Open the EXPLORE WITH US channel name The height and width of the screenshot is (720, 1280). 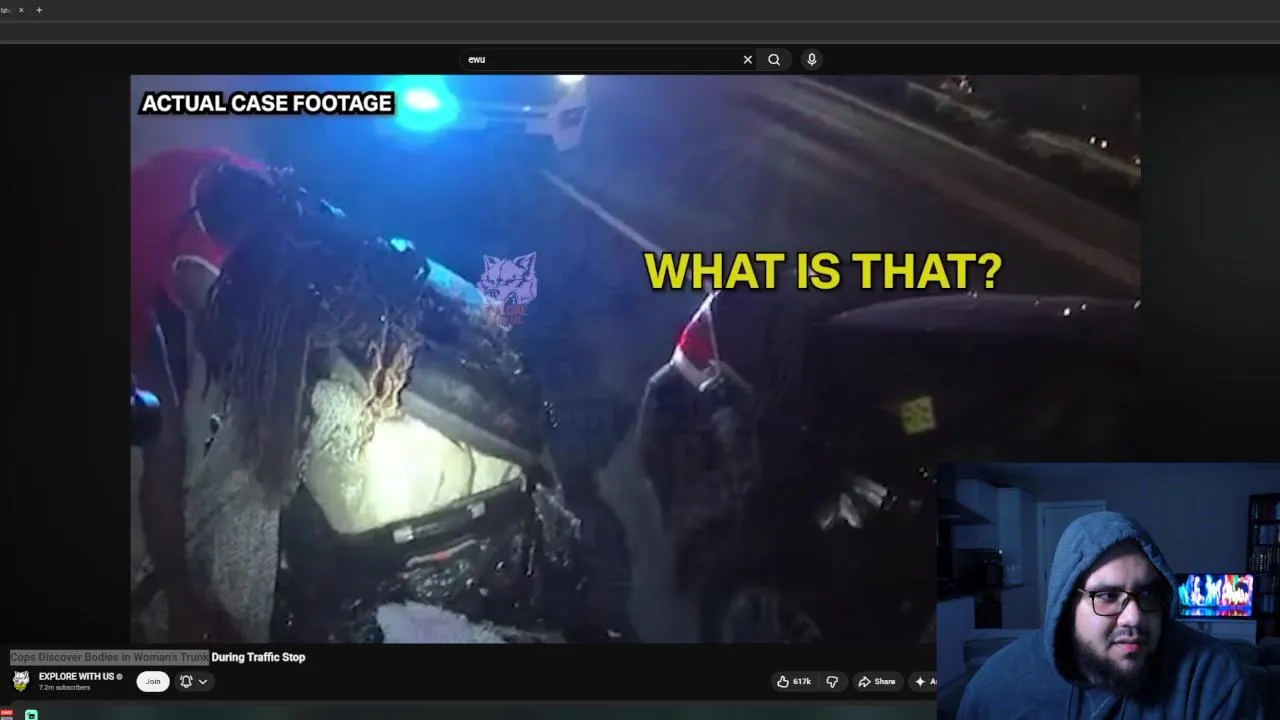click(x=77, y=677)
